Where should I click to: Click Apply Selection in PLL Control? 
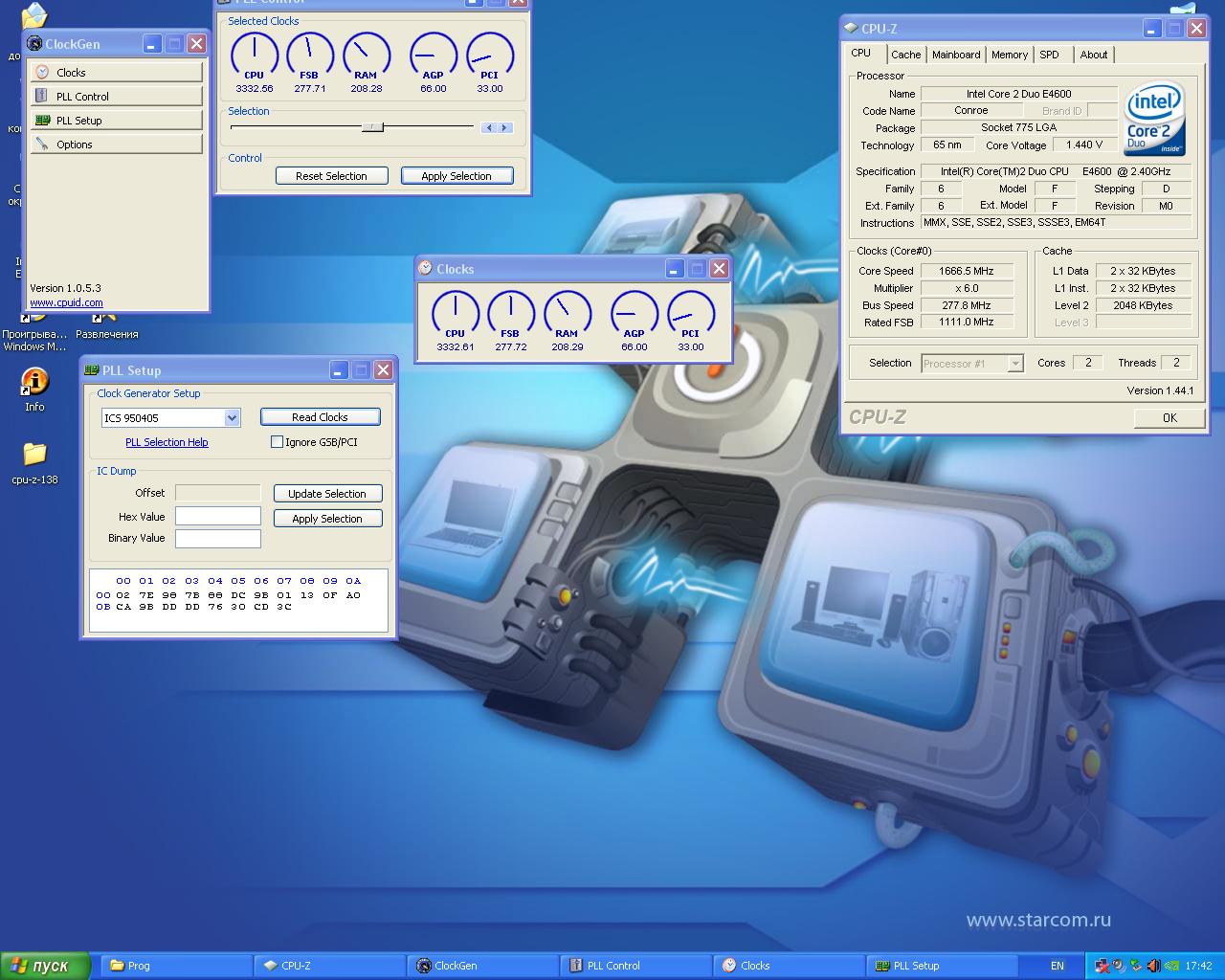(457, 176)
